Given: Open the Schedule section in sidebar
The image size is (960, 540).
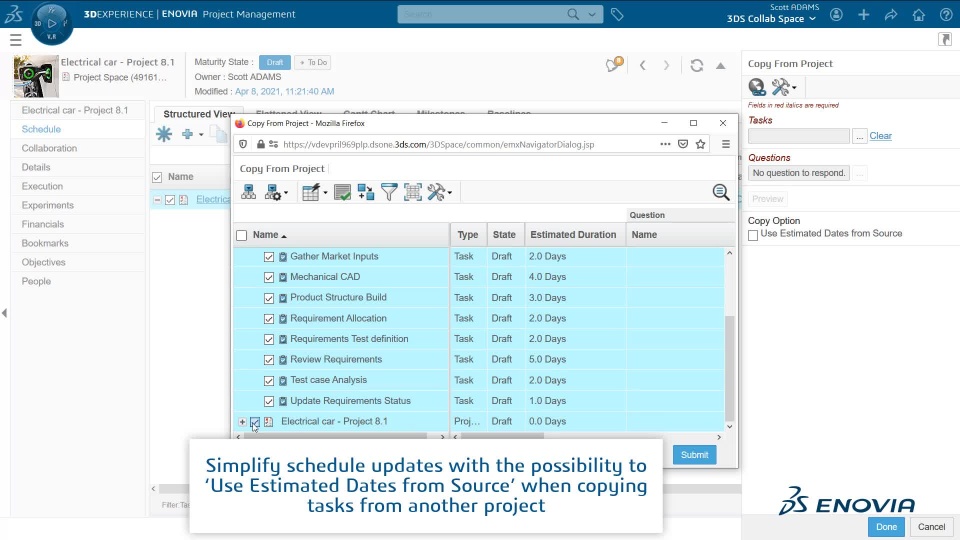Looking at the screenshot, I should [41, 129].
